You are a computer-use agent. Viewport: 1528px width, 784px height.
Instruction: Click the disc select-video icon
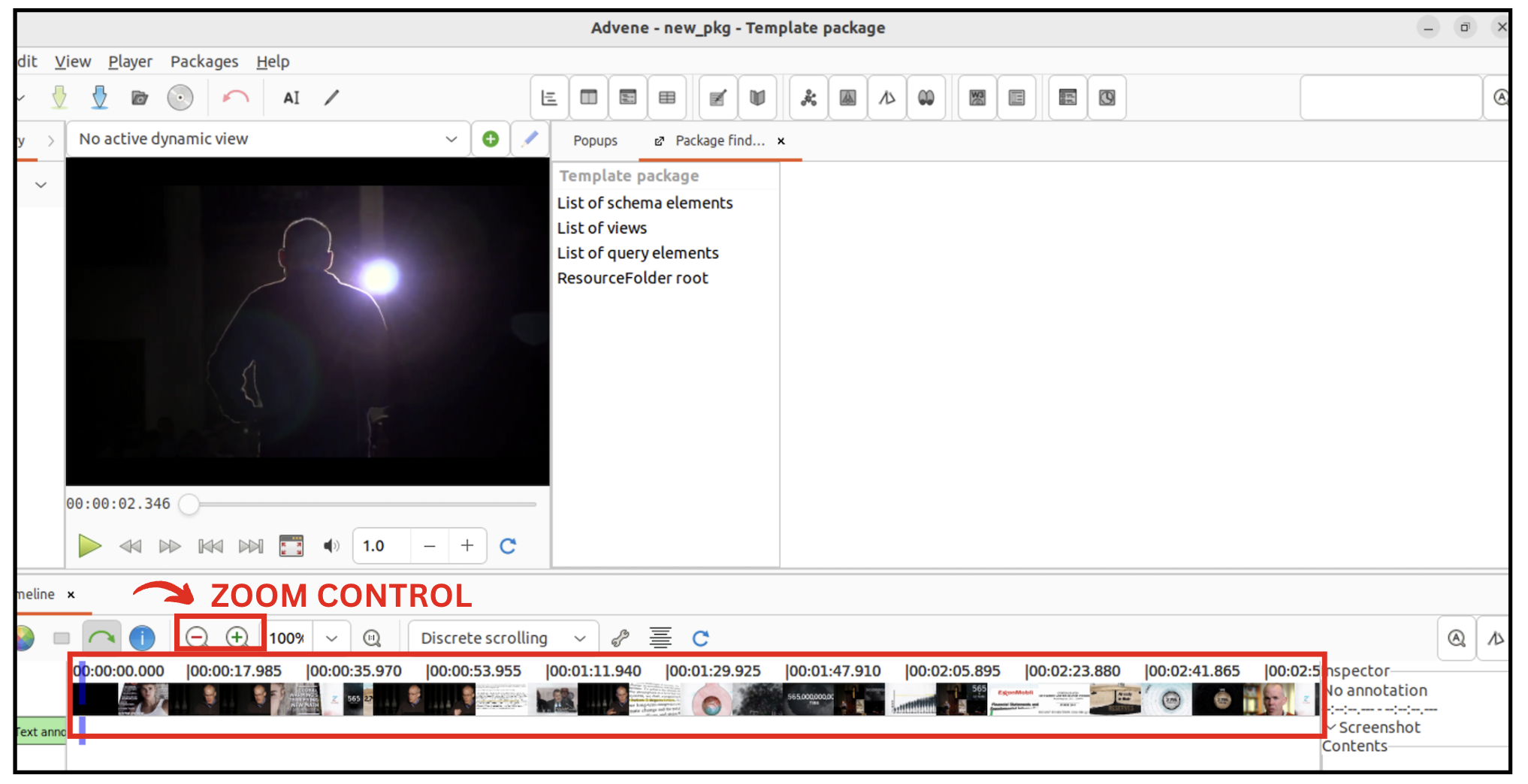[180, 98]
